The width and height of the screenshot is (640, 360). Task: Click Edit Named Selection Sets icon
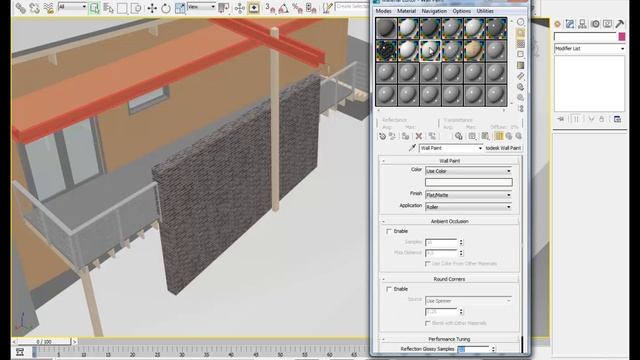pos(327,8)
